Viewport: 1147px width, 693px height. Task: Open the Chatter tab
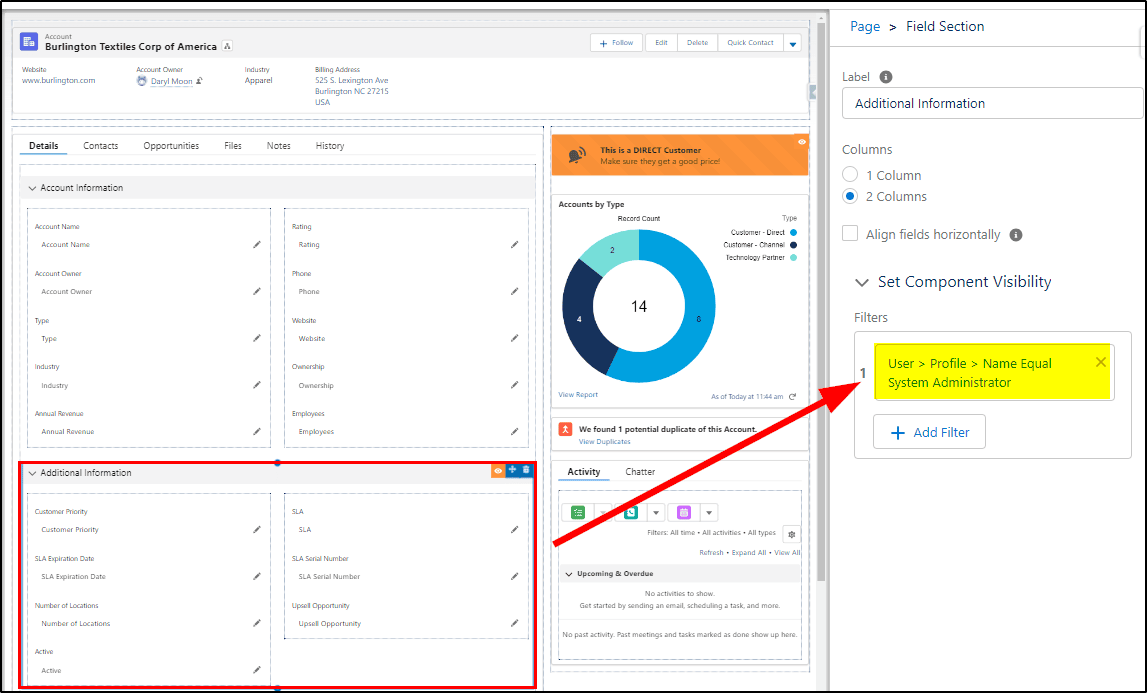pos(640,472)
